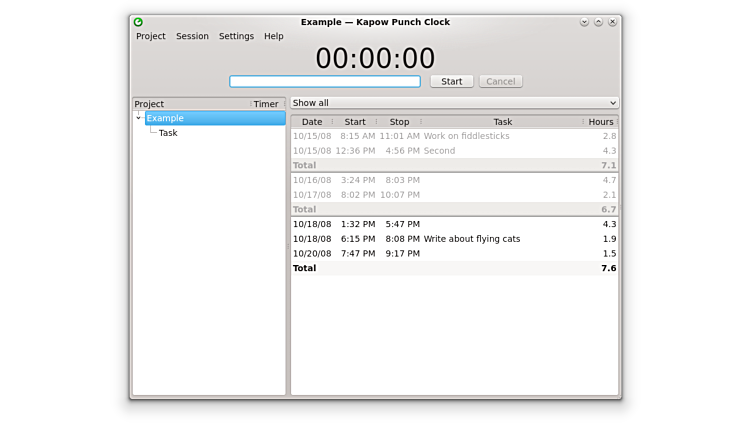Click the Hours column header
The width and height of the screenshot is (752, 423).
(x=600, y=122)
